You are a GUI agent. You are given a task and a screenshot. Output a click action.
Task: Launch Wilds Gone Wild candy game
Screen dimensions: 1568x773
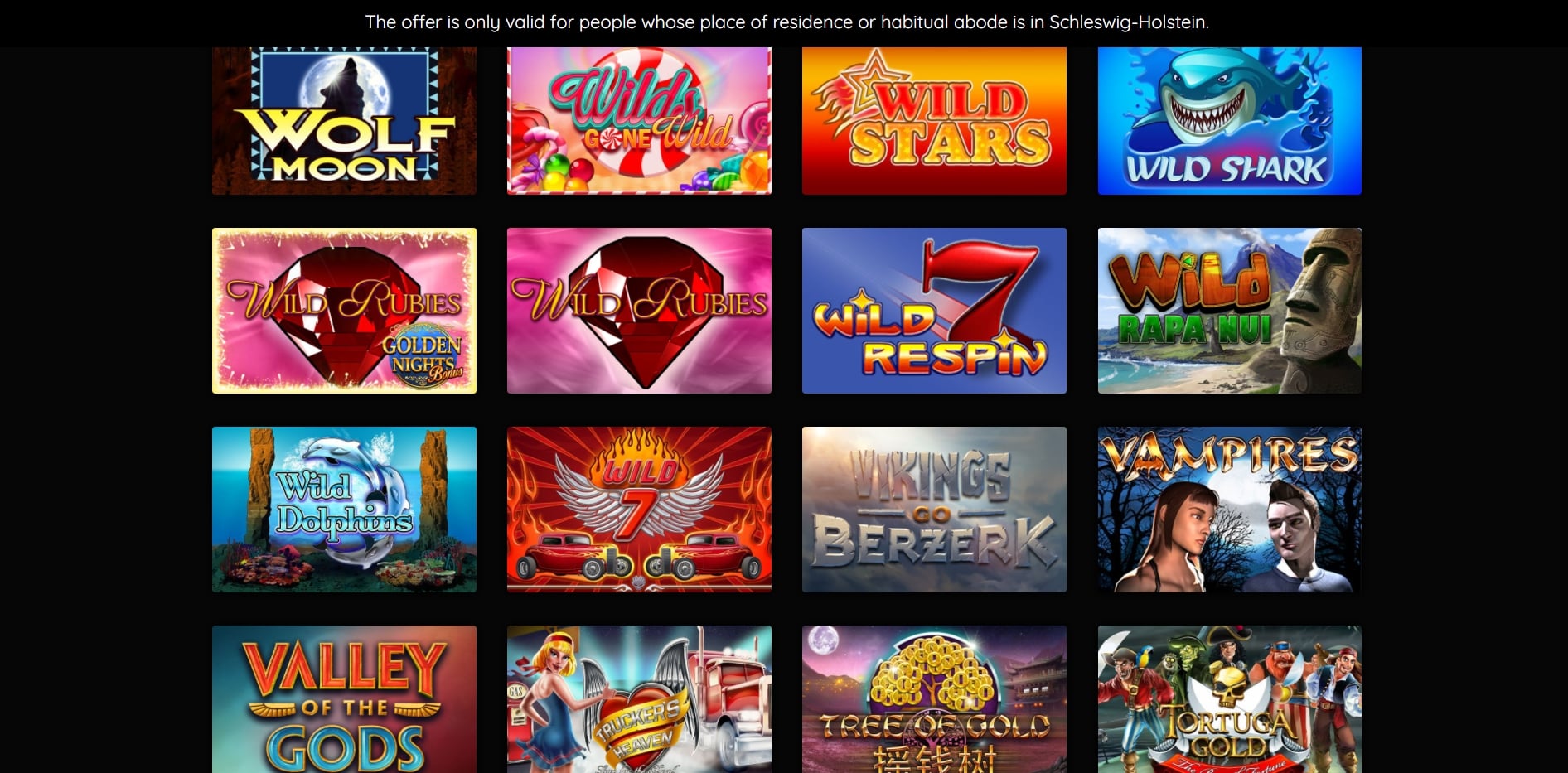(639, 121)
